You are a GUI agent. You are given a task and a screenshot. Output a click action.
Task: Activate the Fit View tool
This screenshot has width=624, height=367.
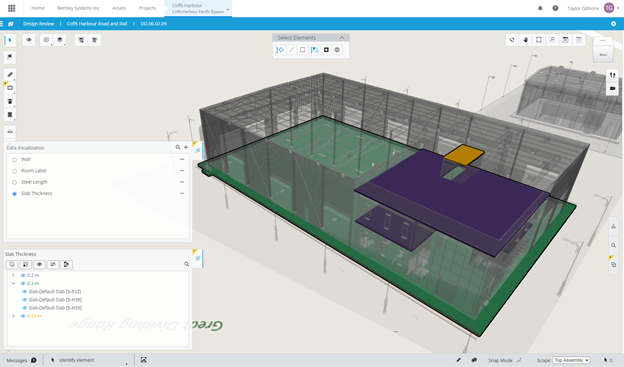point(539,40)
